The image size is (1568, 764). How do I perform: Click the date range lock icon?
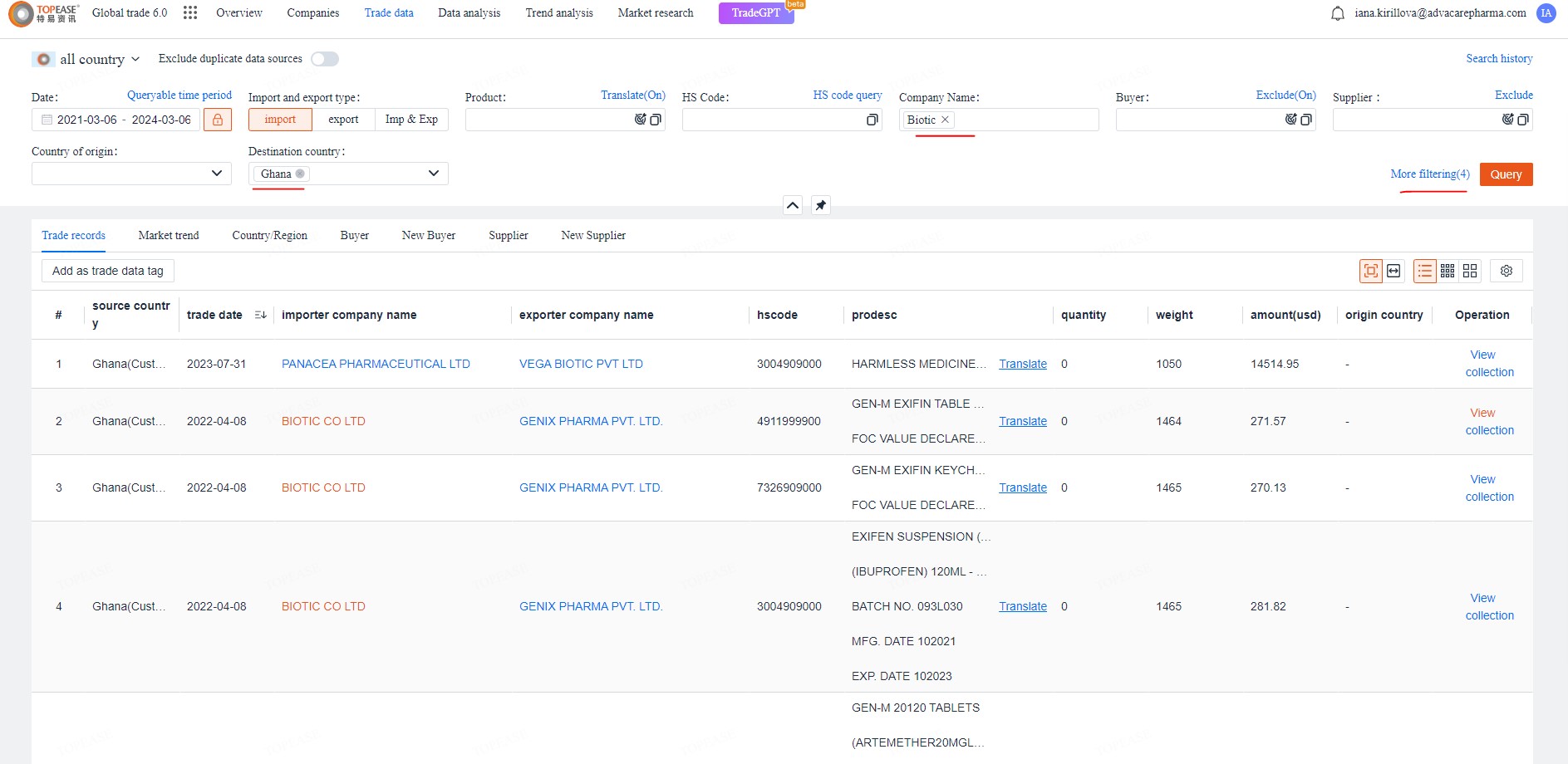[218, 120]
